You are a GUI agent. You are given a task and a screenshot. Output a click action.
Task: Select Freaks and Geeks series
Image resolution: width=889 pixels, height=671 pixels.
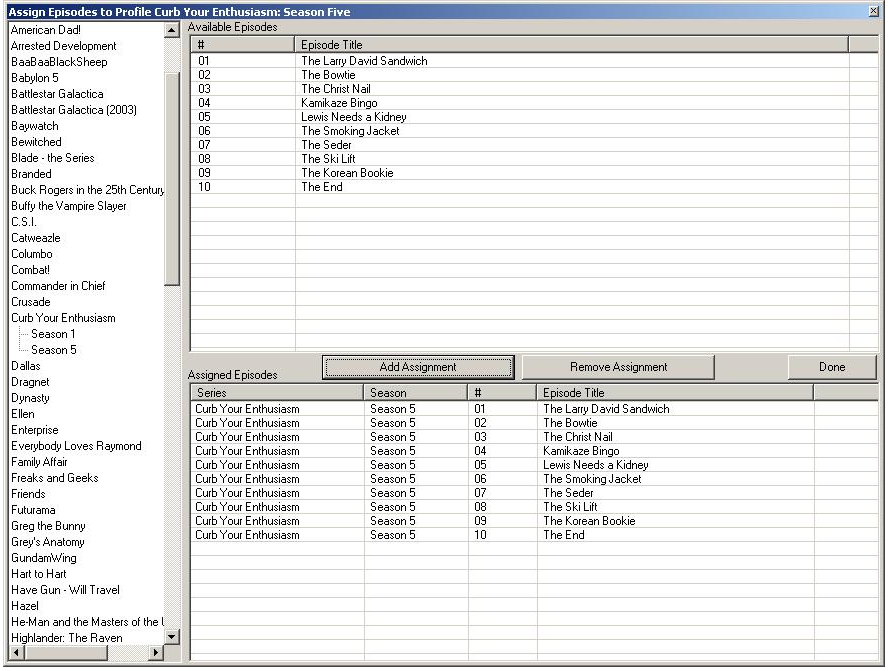(x=54, y=478)
